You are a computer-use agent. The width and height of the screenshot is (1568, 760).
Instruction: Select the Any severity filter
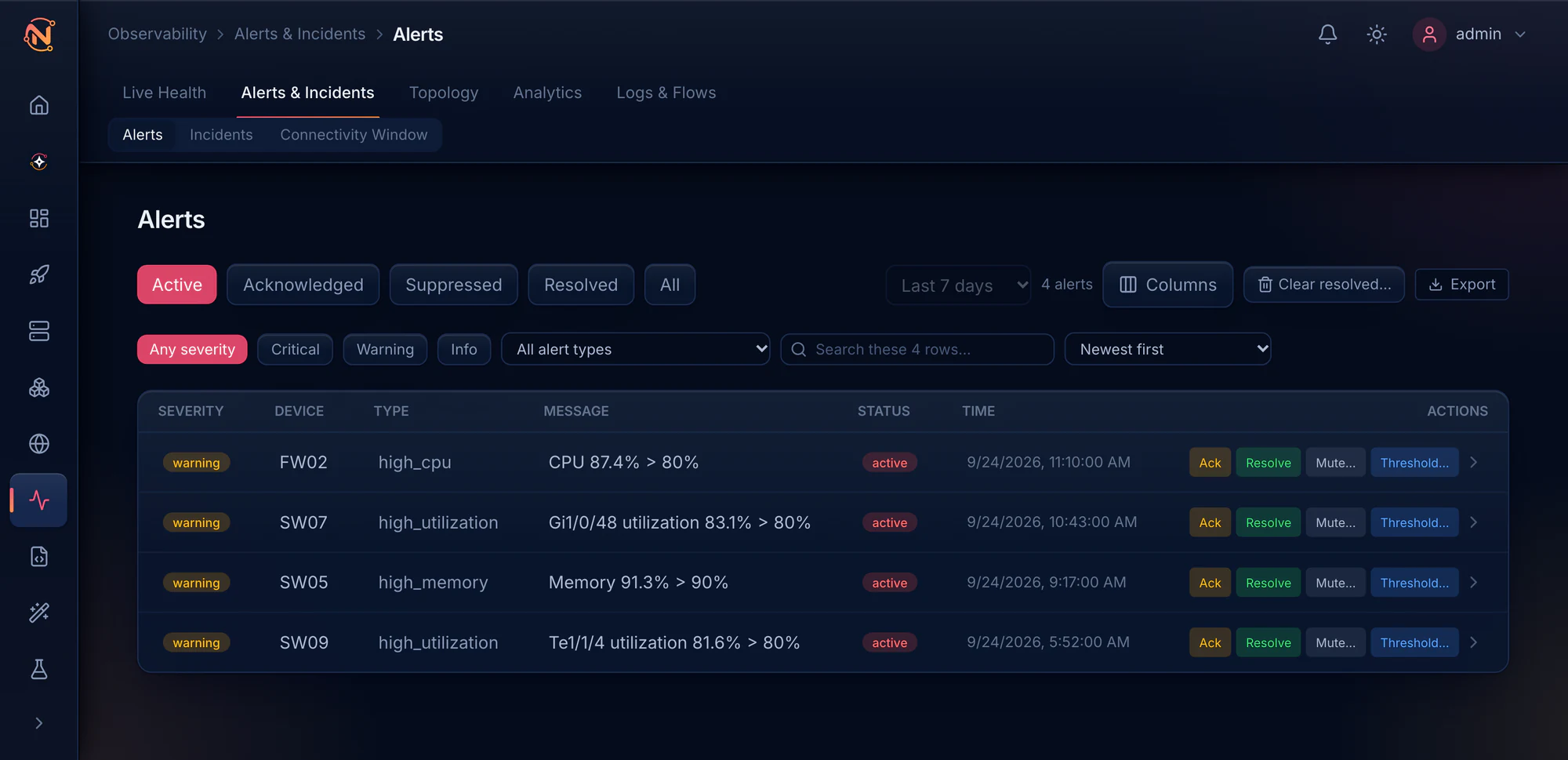point(192,349)
